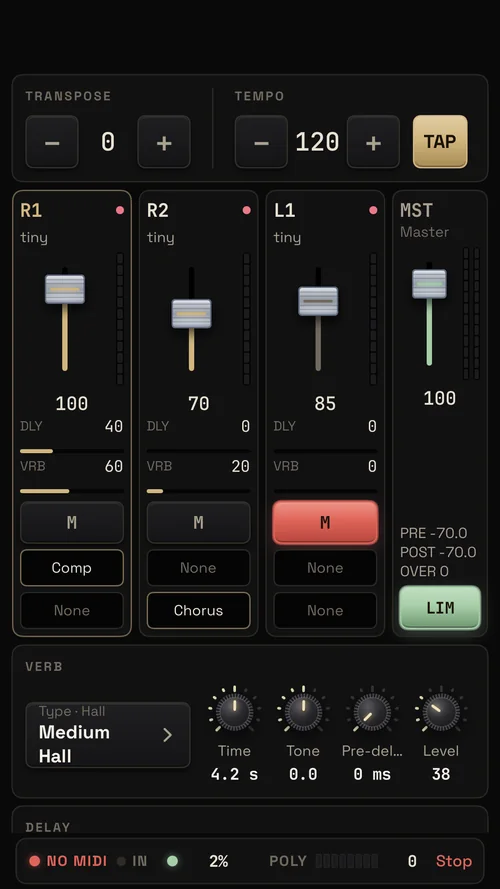Click the 2% CPU load readout
This screenshot has height=889, width=500.
(219, 861)
